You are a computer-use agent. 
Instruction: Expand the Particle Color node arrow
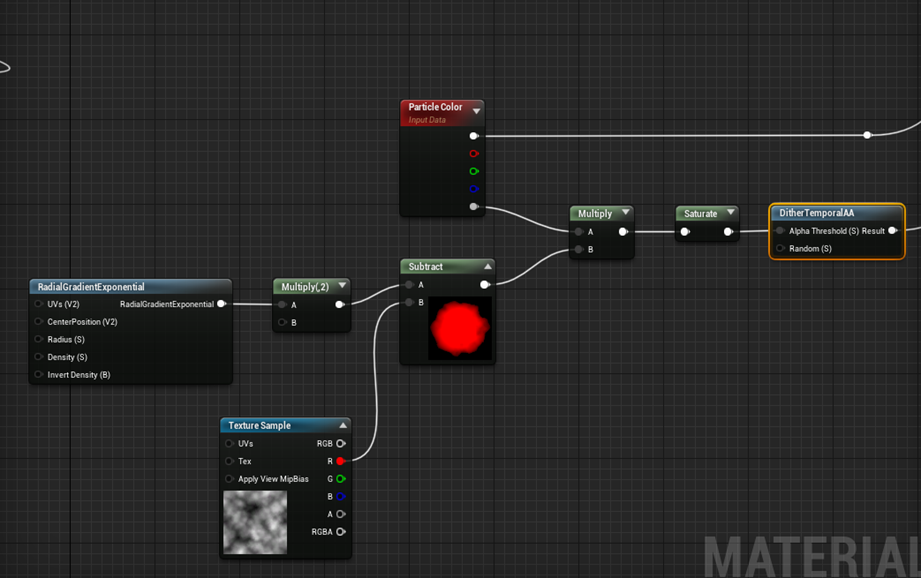[x=476, y=110]
